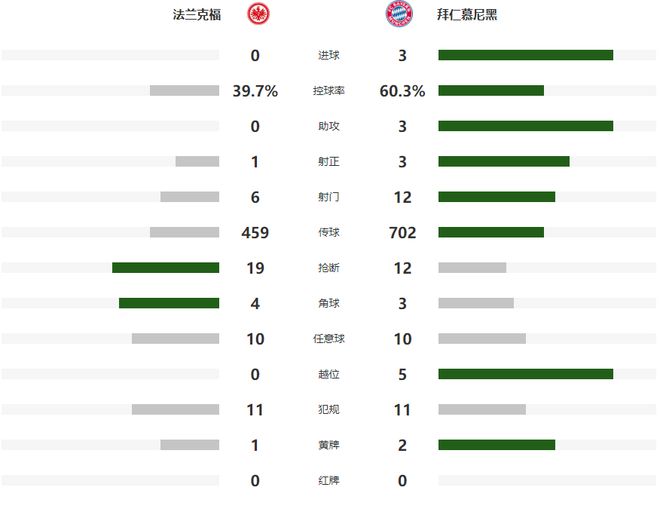Image resolution: width=660 pixels, height=524 pixels.
Task: Click Frankfurt's green 角球 bar
Action: coord(169,303)
